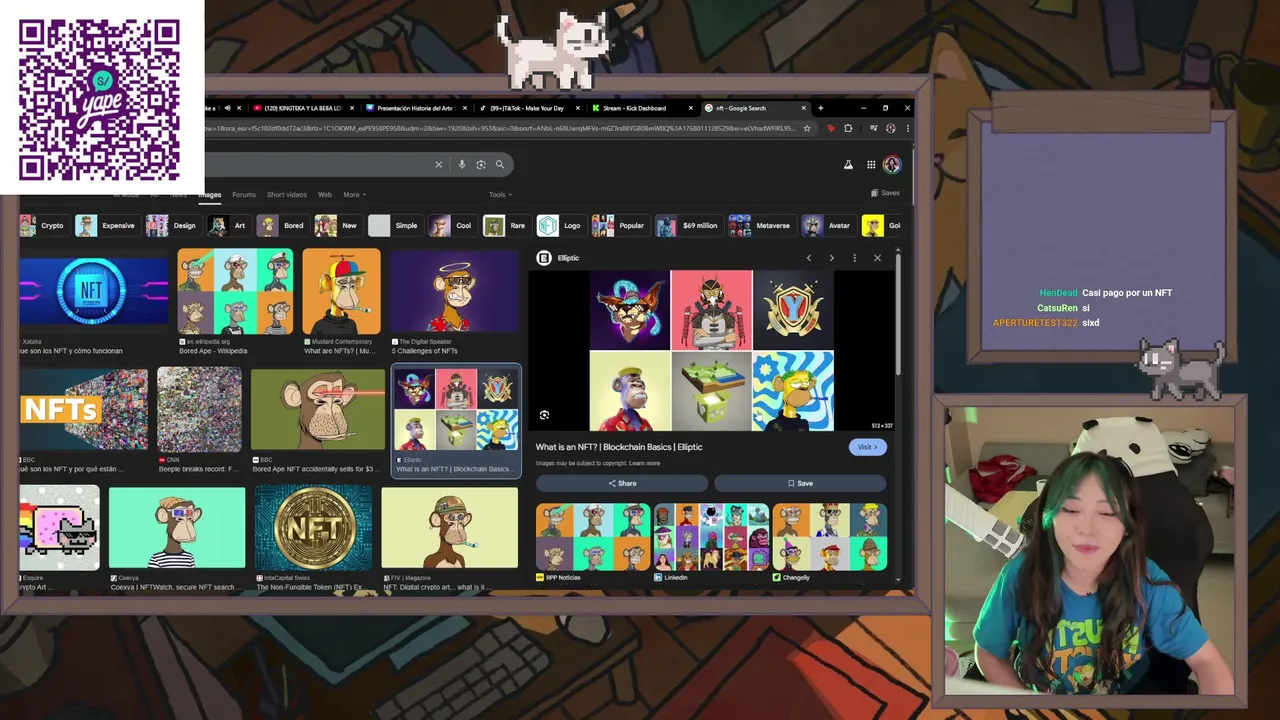Filter images by Cool chip
Viewport: 1280px width, 720px height.
pos(451,226)
